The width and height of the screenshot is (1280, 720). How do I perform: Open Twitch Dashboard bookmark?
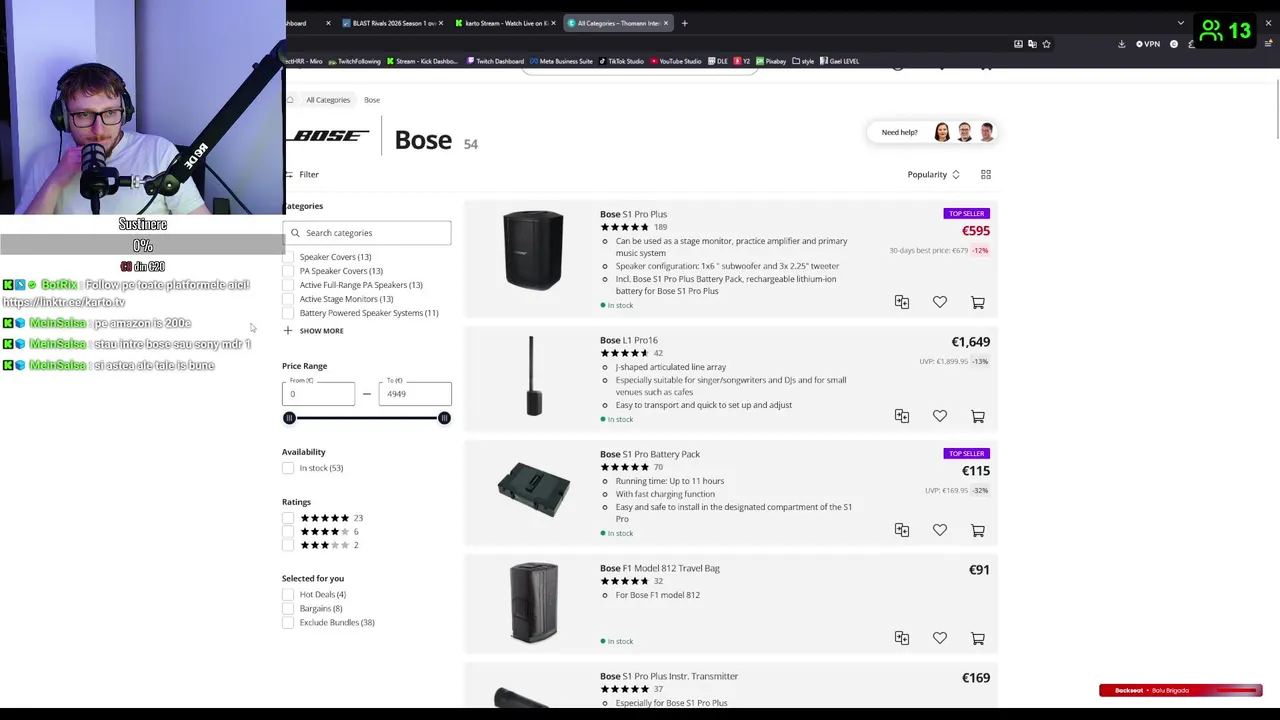[495, 61]
